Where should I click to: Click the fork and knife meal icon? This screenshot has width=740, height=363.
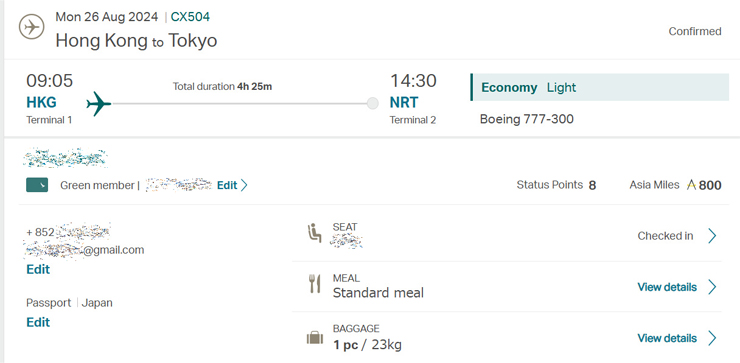[314, 284]
